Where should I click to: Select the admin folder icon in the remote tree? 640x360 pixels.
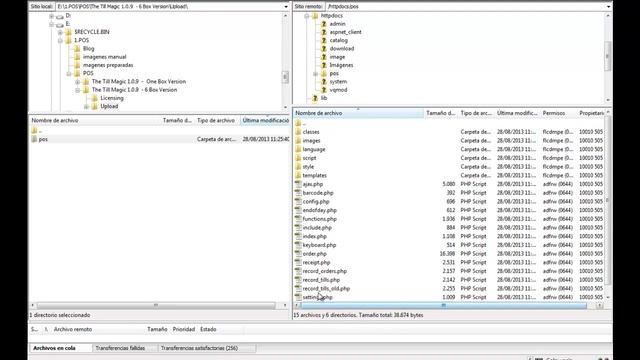coord(324,24)
